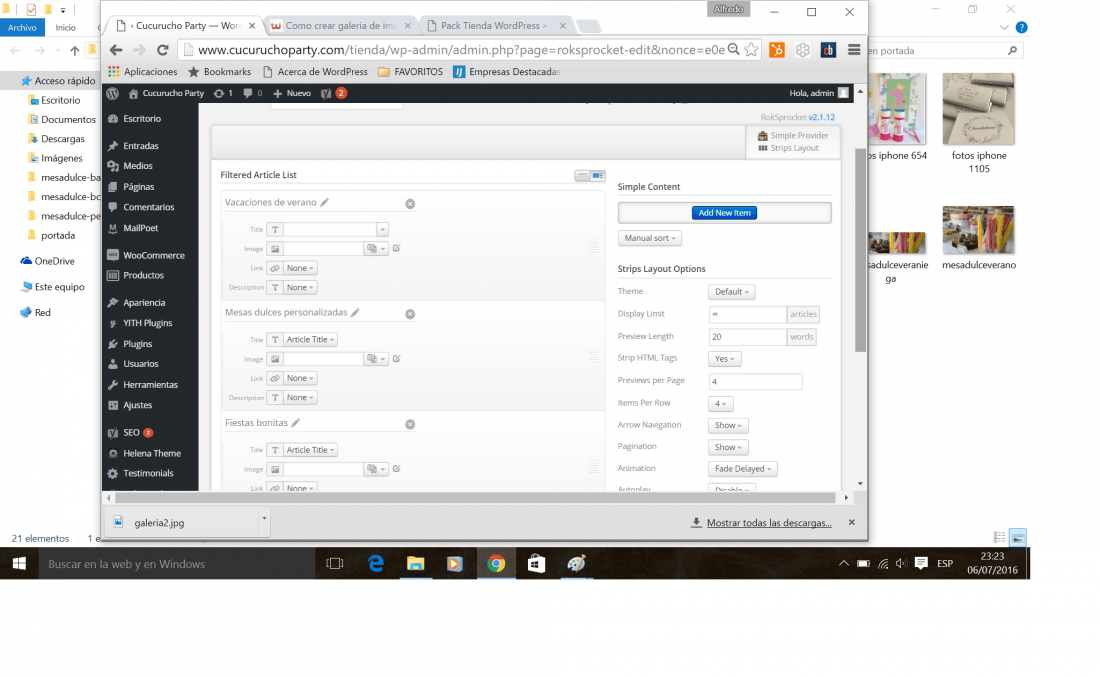
Task: Click WordPress logo in admin bar
Action: pos(112,93)
